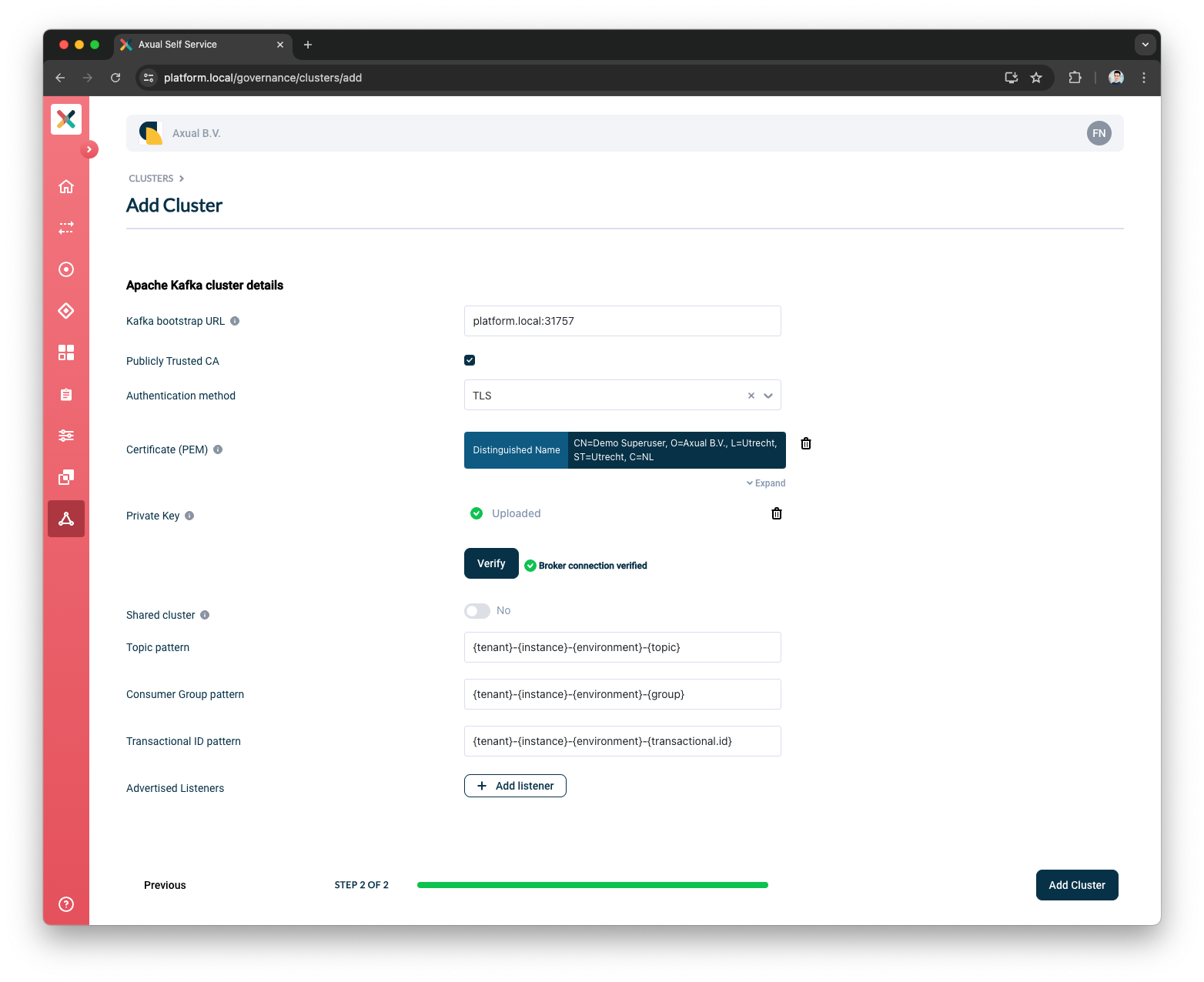
Task: Click the Consumer Group pattern field
Action: point(623,694)
